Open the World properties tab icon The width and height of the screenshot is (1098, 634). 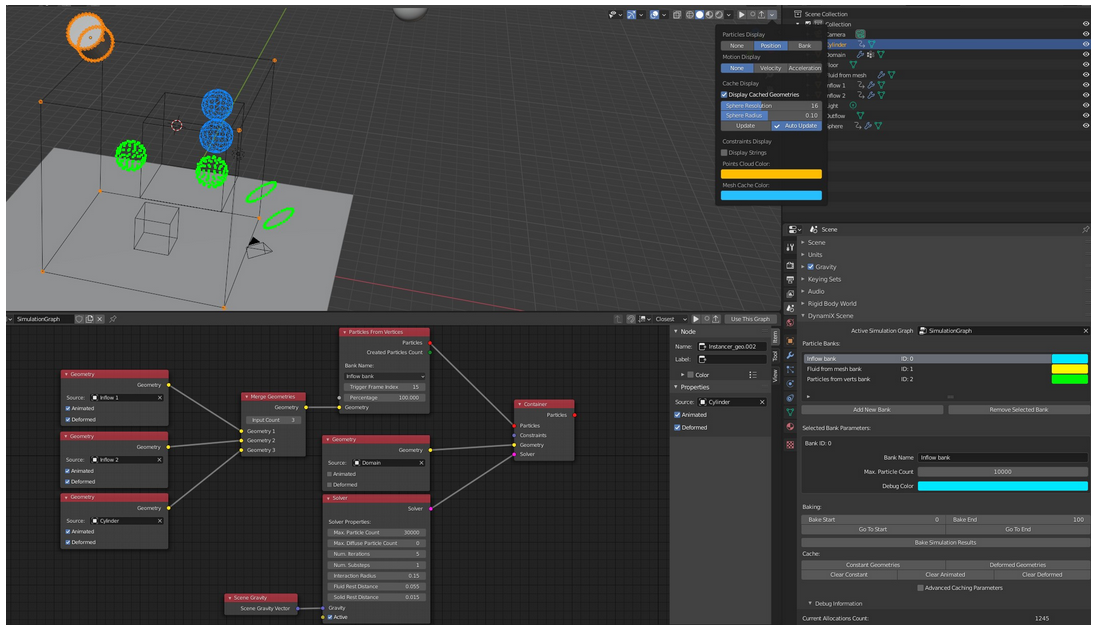click(x=790, y=323)
